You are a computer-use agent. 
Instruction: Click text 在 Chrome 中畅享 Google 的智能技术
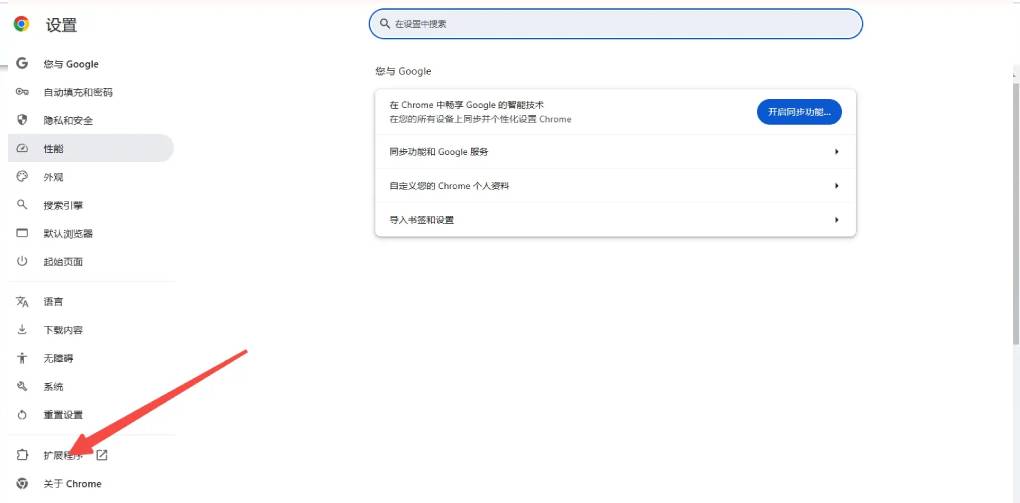[x=466, y=105]
